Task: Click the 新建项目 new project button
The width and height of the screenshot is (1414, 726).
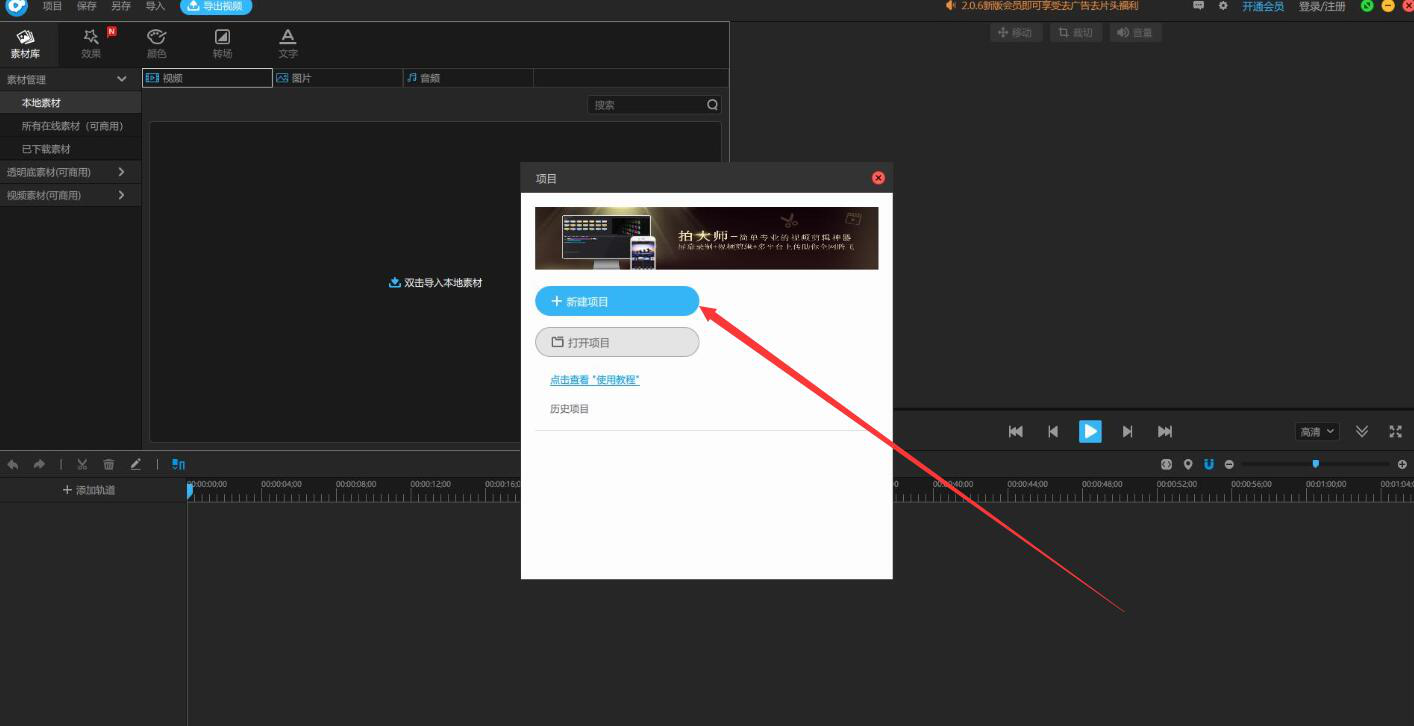Action: coord(616,301)
